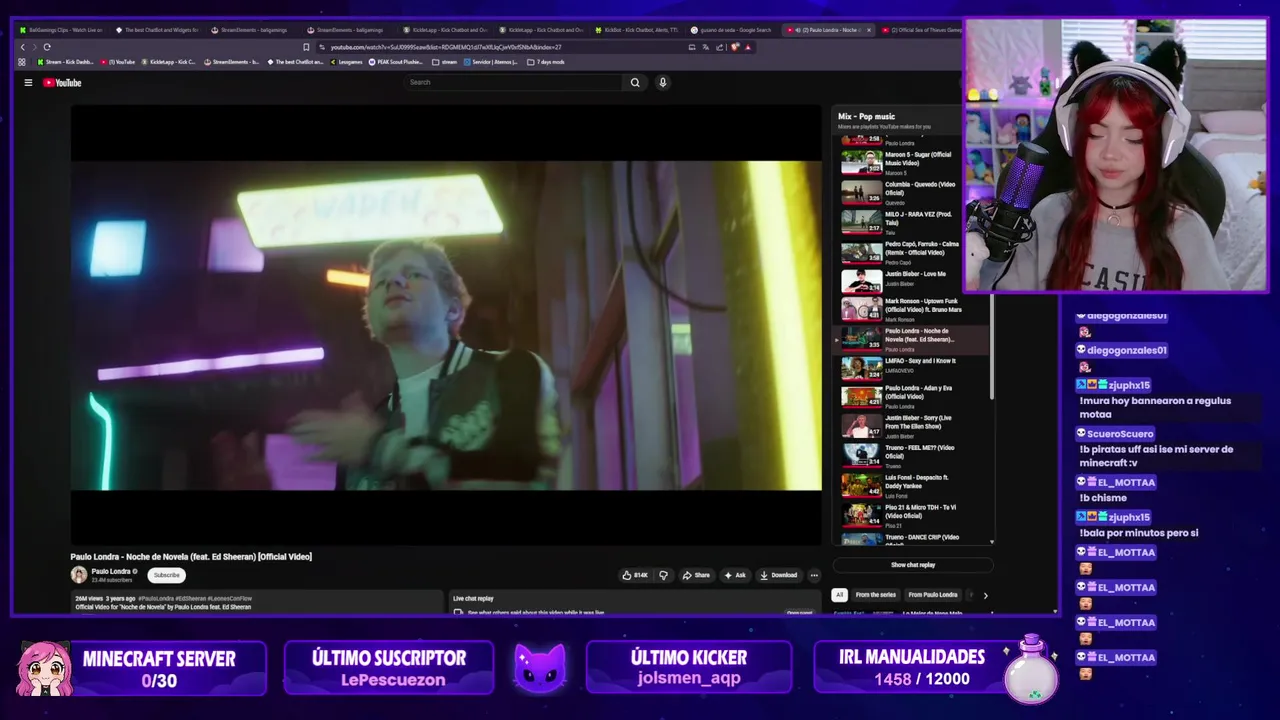
Task: Play Trueno - FEEL ME?? playlist item
Action: (x=913, y=456)
